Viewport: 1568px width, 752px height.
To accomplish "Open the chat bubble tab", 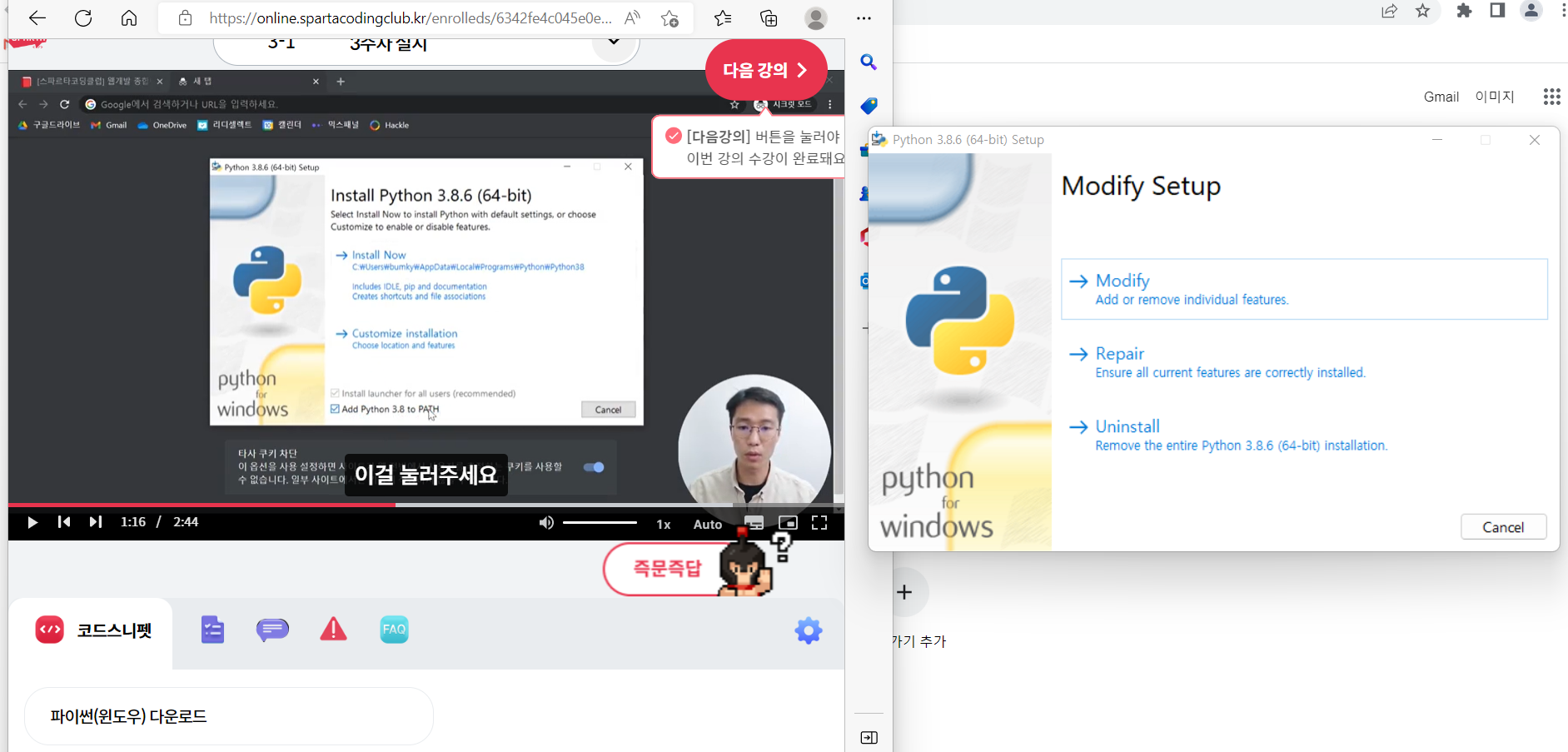I will [x=272, y=630].
